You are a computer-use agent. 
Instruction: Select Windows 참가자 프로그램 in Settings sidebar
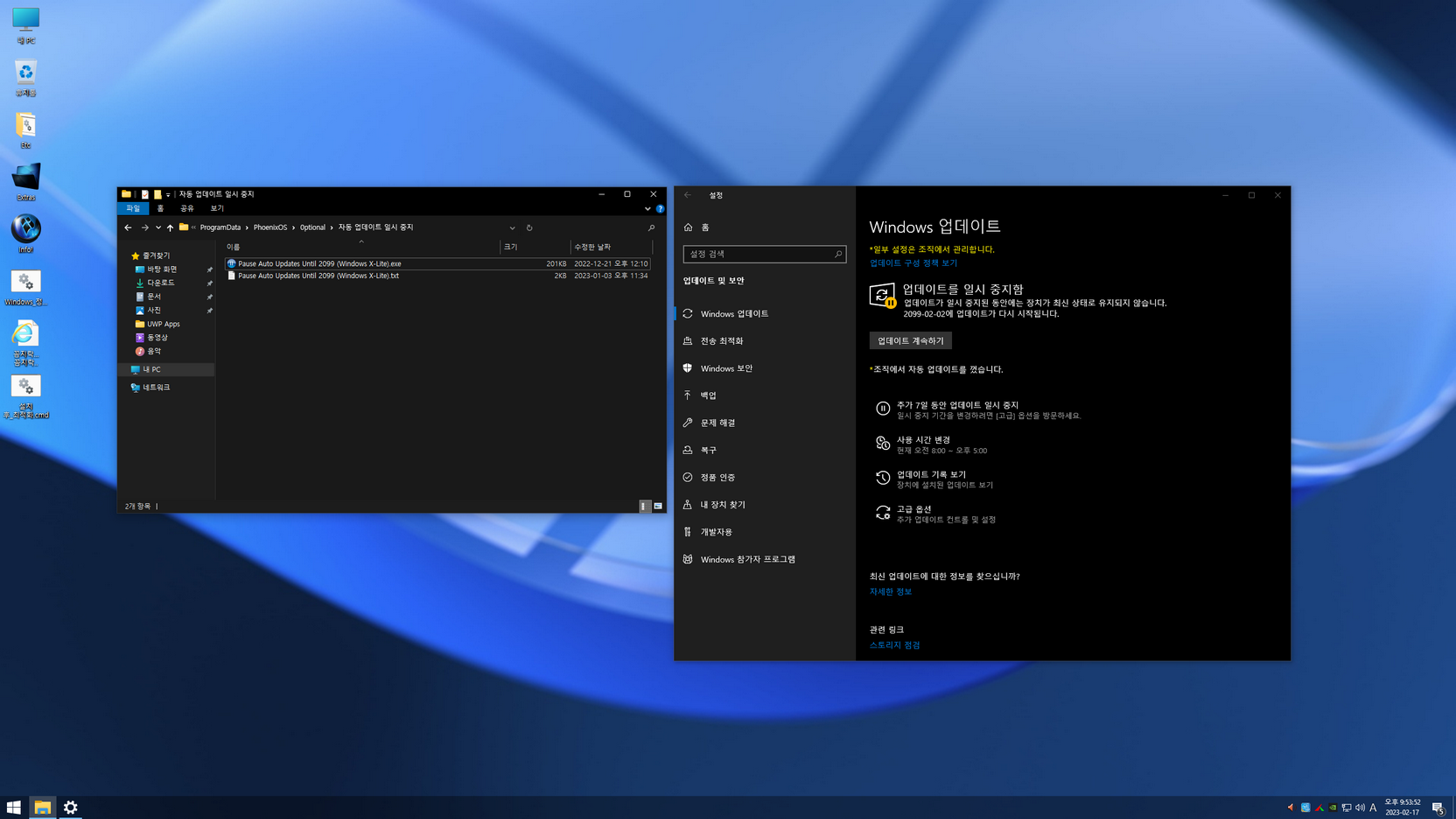[x=764, y=559]
